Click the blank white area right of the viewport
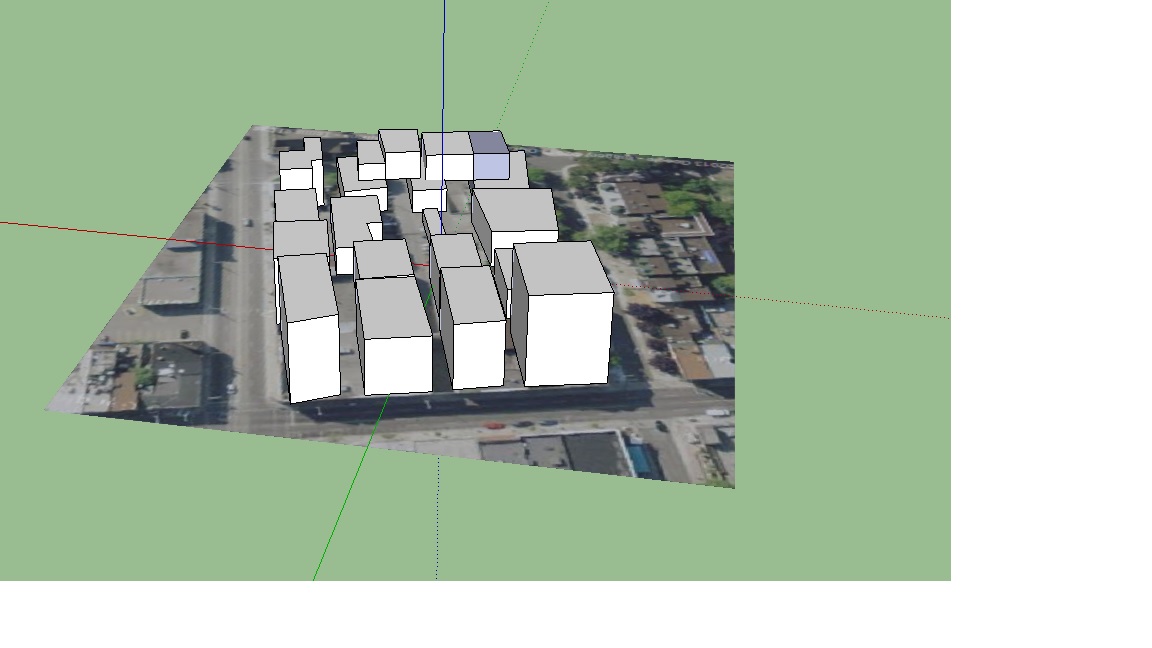Viewport: 1152px width, 648px height. point(1050,300)
